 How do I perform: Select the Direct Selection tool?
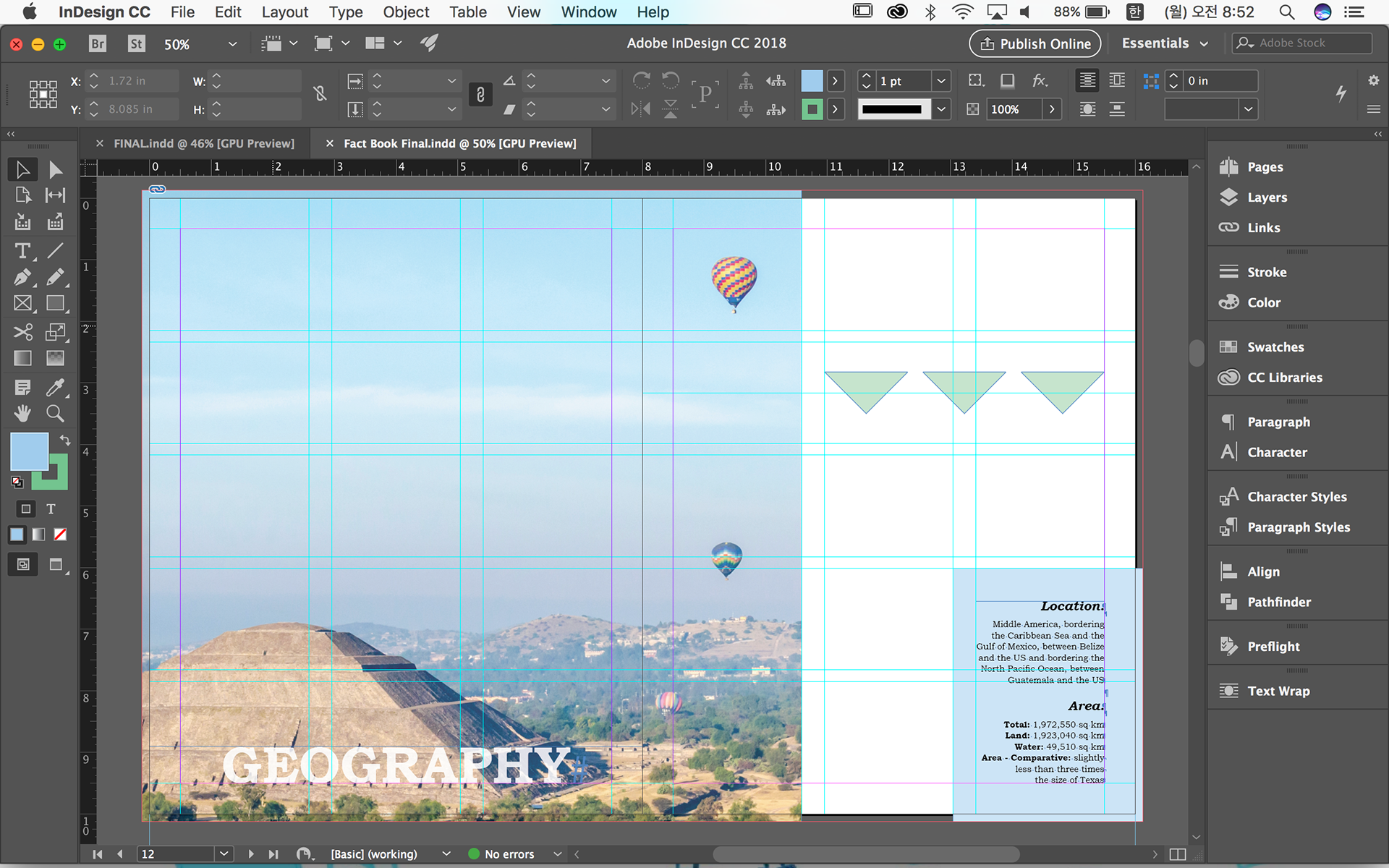click(55, 169)
